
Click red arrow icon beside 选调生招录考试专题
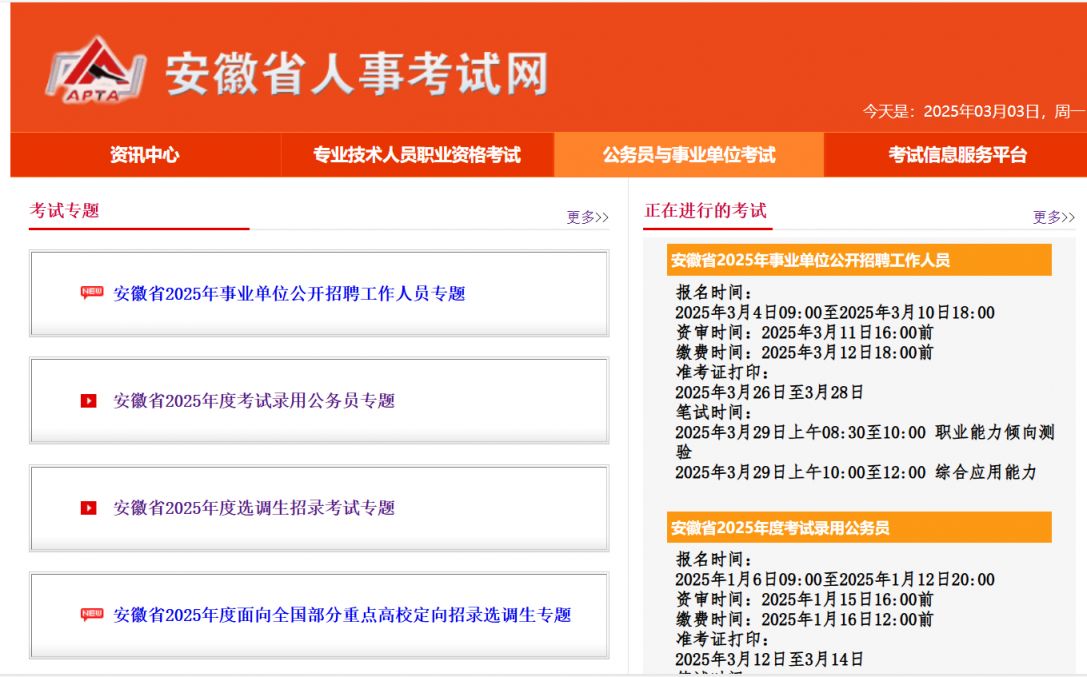pos(89,508)
